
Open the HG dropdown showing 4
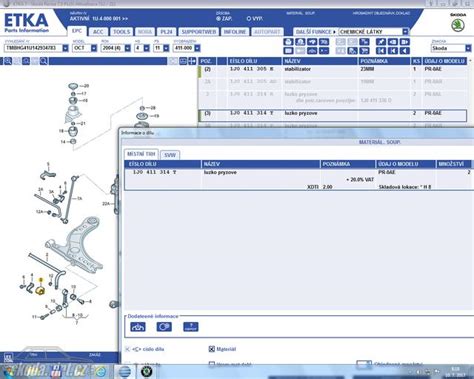pyautogui.click(x=147, y=48)
